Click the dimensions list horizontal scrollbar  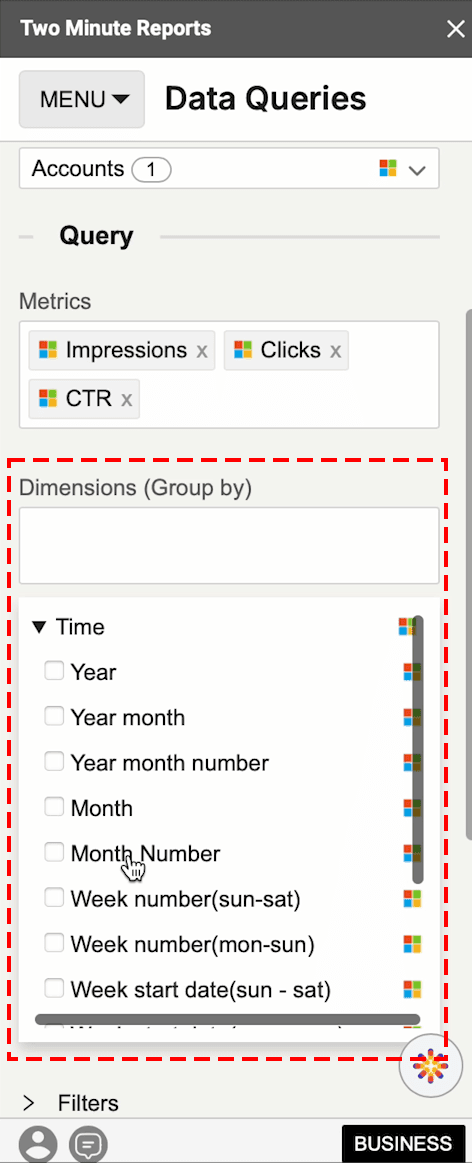pos(227,1019)
